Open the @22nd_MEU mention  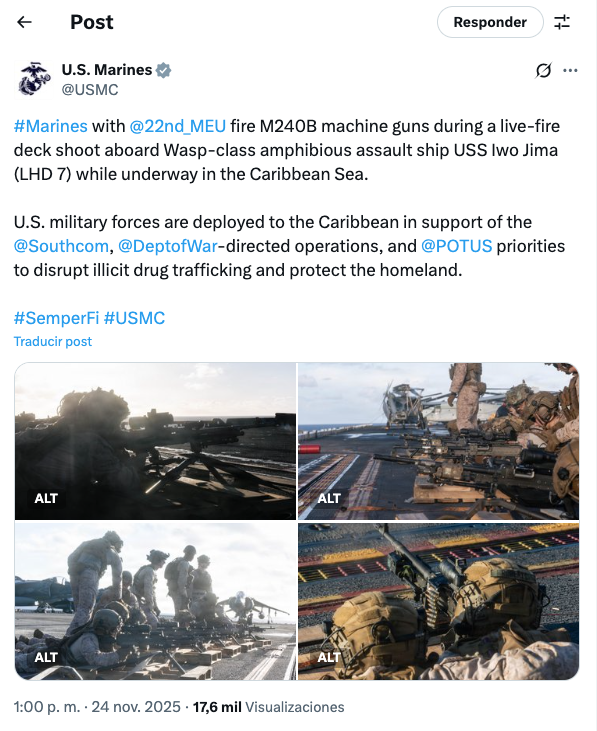pos(178,126)
